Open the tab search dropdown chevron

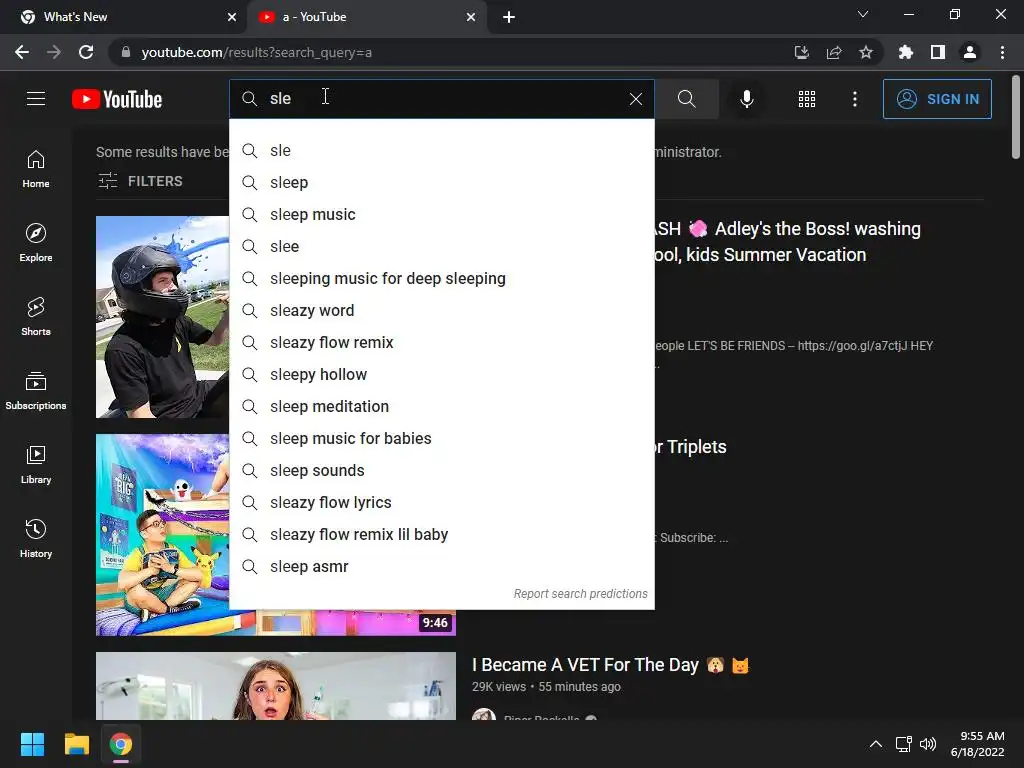click(863, 14)
